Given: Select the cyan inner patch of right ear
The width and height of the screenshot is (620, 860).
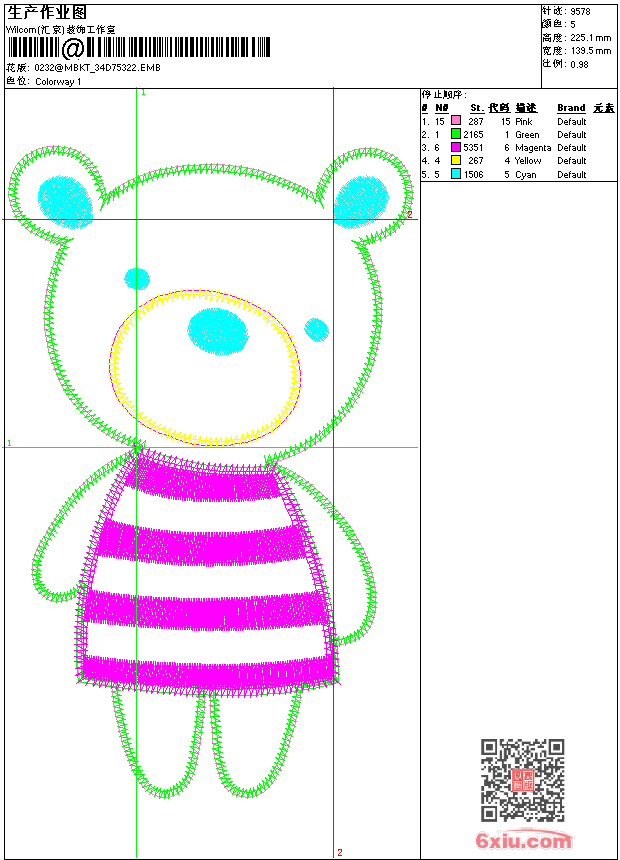Looking at the screenshot, I should pyautogui.click(x=361, y=202).
